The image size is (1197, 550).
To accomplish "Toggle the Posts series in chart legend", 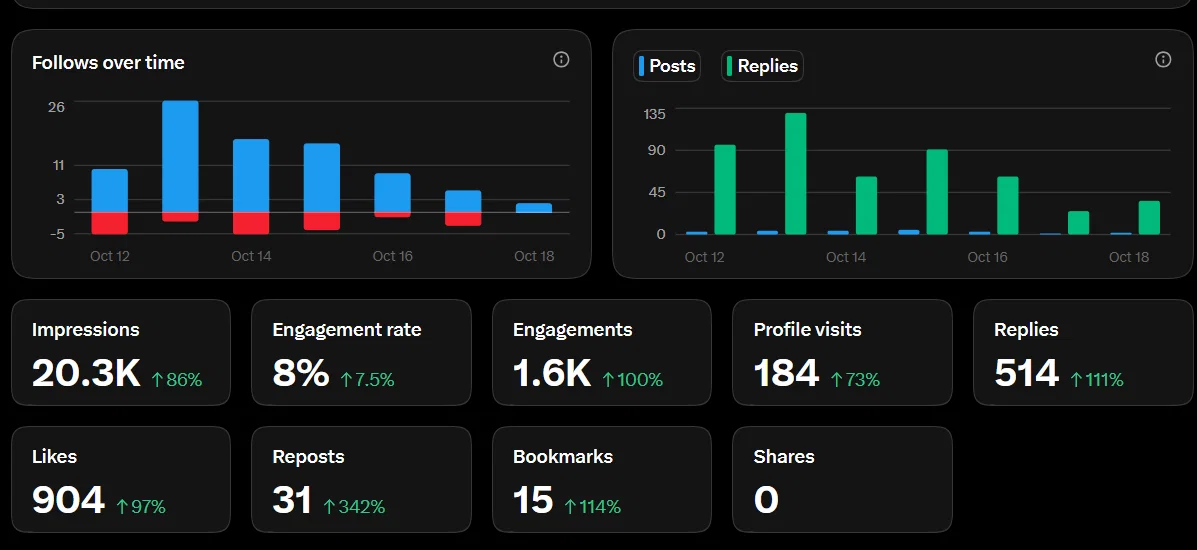I will pyautogui.click(x=666, y=66).
